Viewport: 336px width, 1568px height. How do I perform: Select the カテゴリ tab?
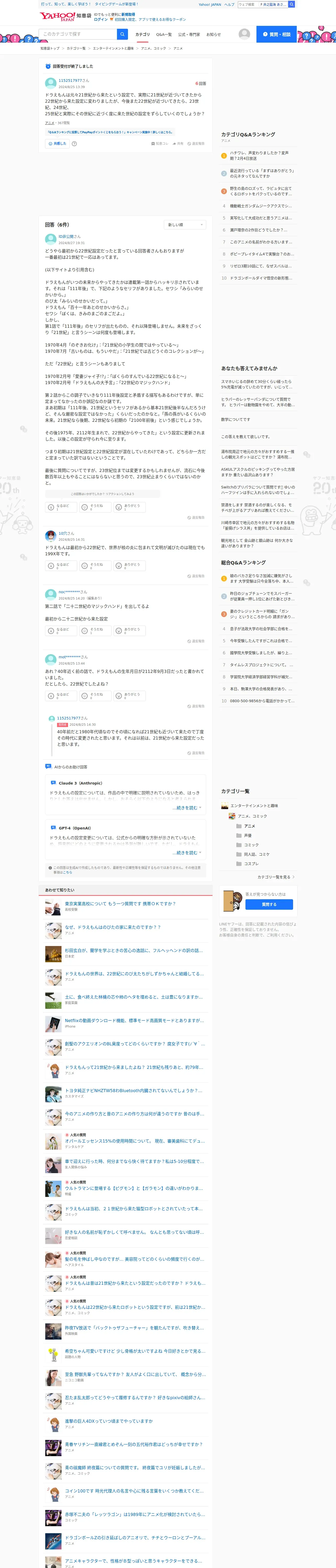click(x=142, y=35)
